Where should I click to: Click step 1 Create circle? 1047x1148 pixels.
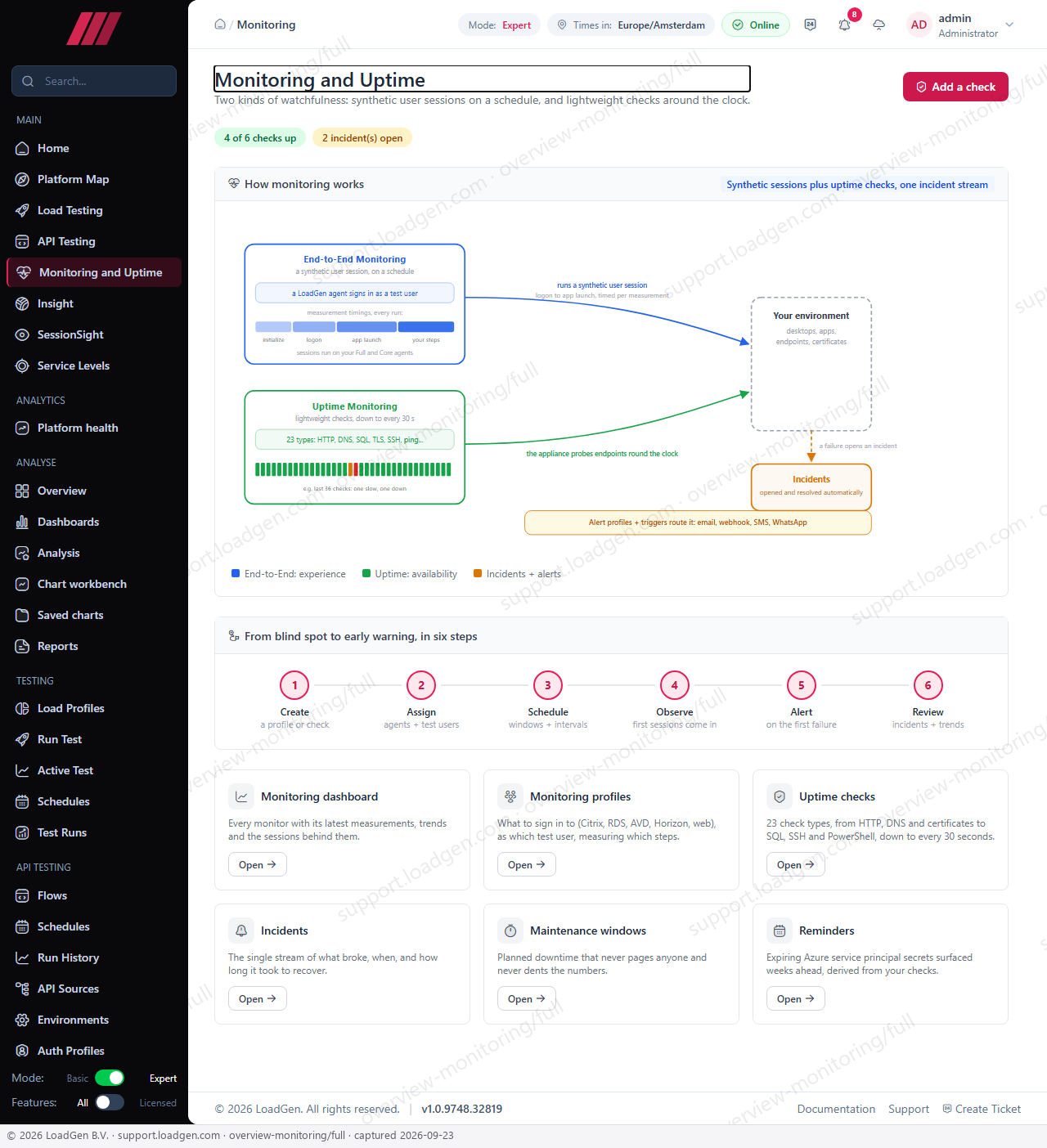tap(294, 685)
